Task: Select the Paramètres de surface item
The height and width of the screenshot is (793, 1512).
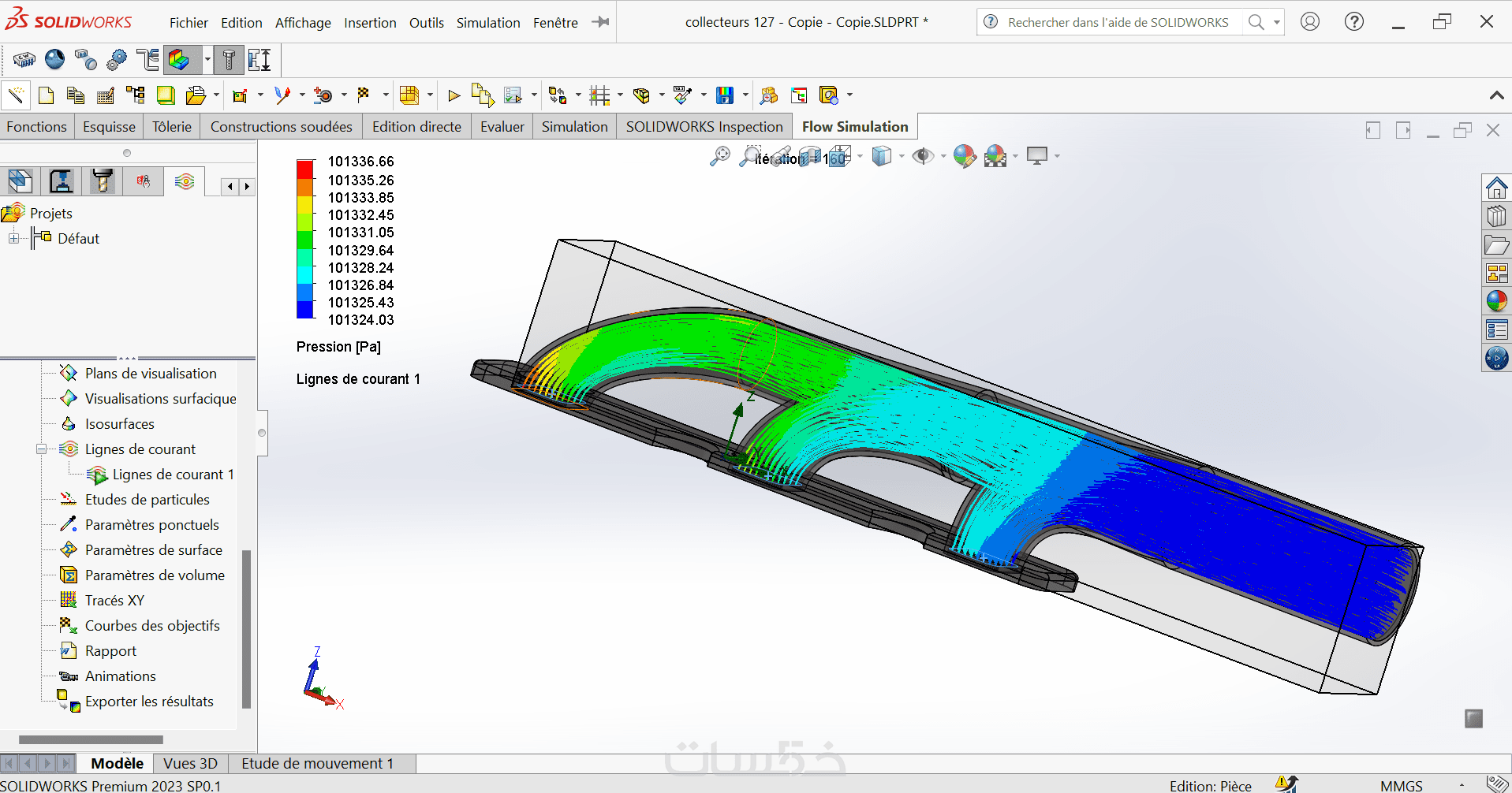Action: click(x=154, y=550)
